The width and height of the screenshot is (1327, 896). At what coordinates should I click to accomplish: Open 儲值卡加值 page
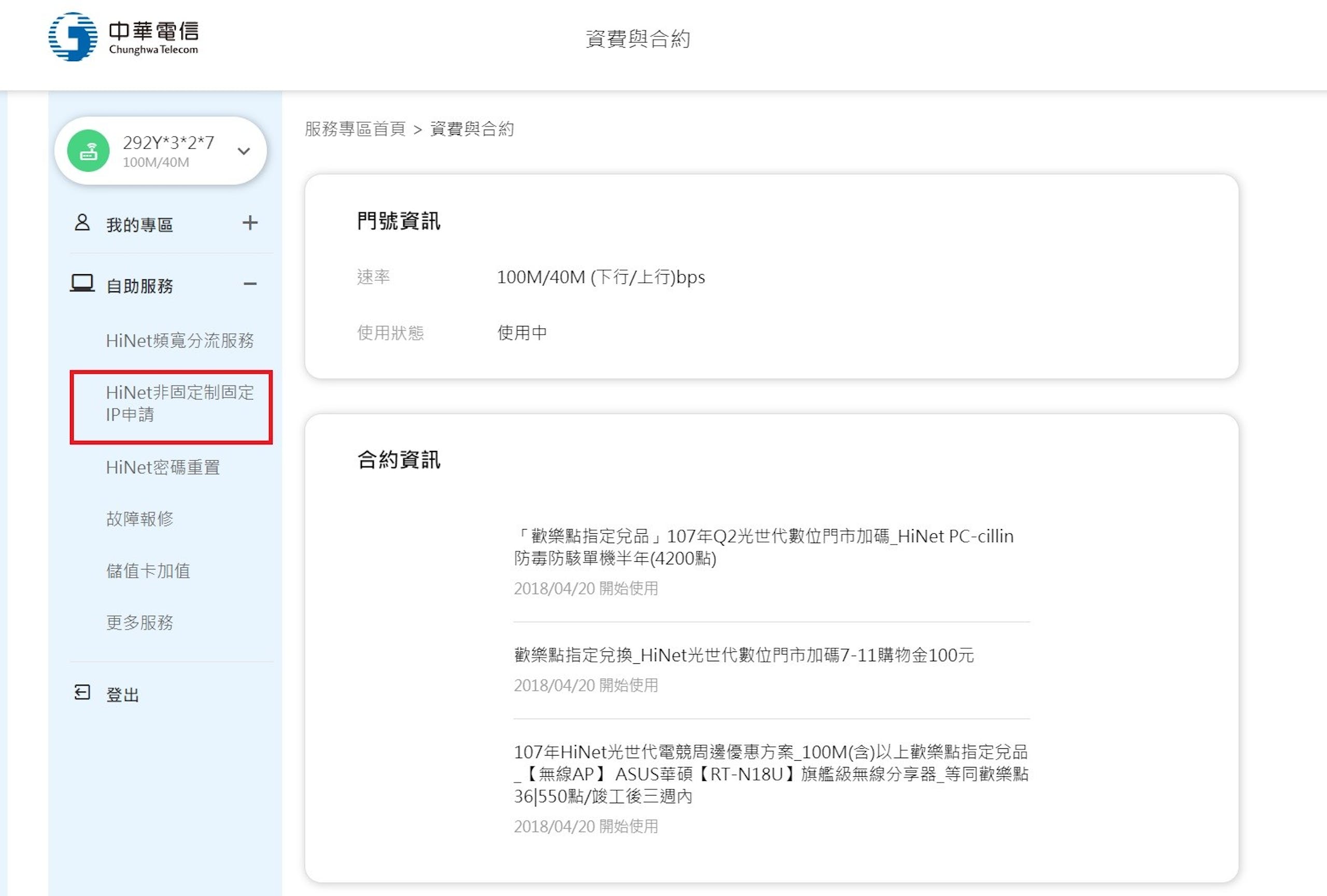pyautogui.click(x=148, y=571)
